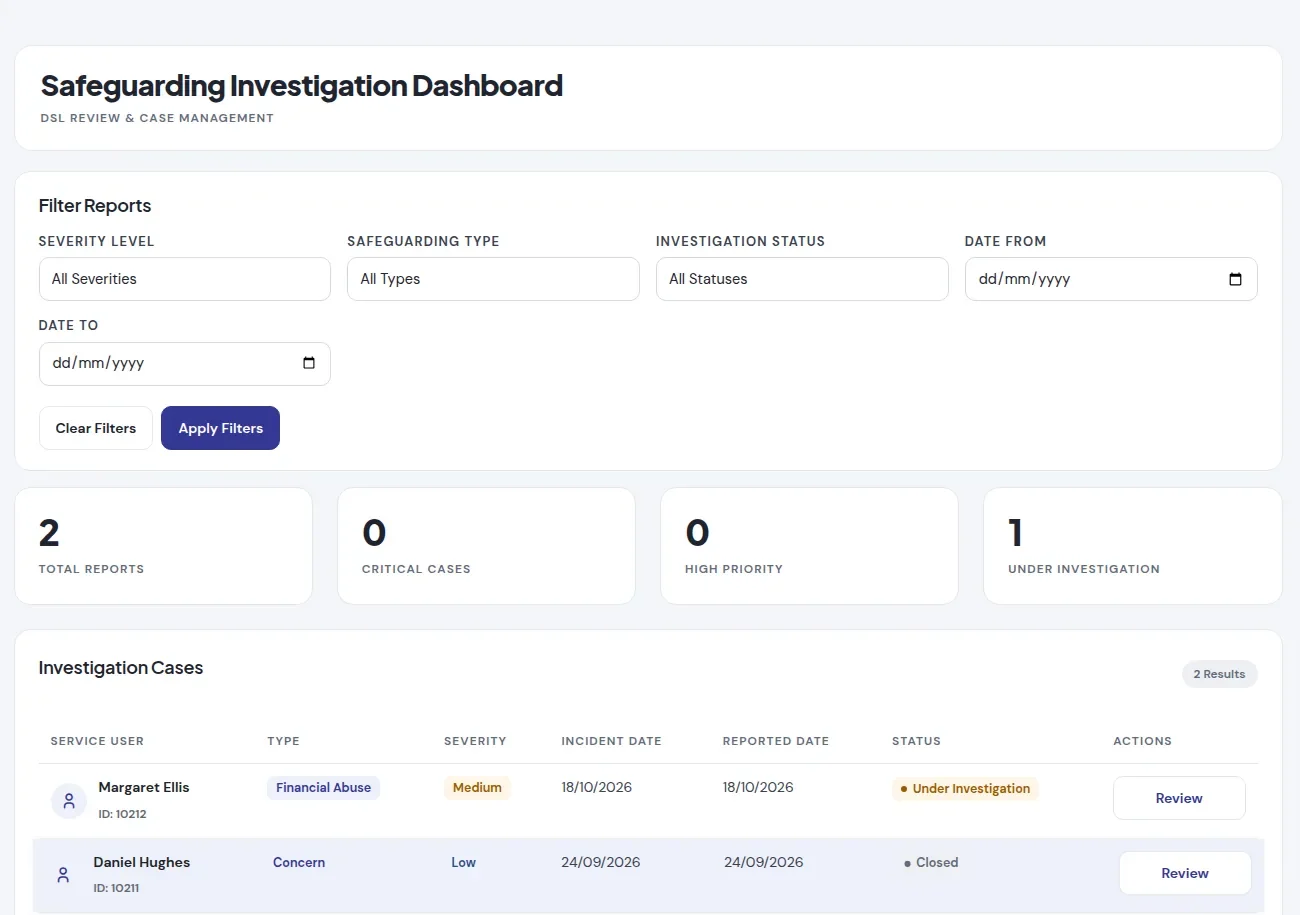This screenshot has height=915, width=1300.
Task: Click the Investigation Cases heading
Action: pyautogui.click(x=121, y=668)
